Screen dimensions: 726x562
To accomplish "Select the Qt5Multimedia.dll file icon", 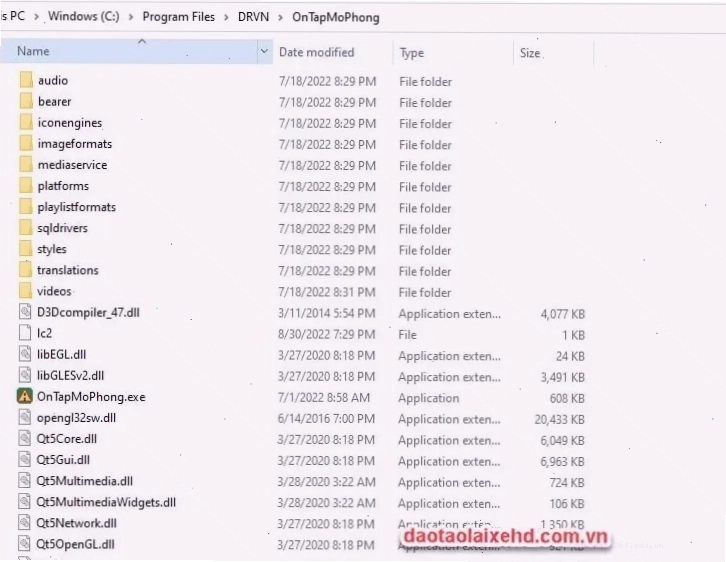I will coord(25,481).
